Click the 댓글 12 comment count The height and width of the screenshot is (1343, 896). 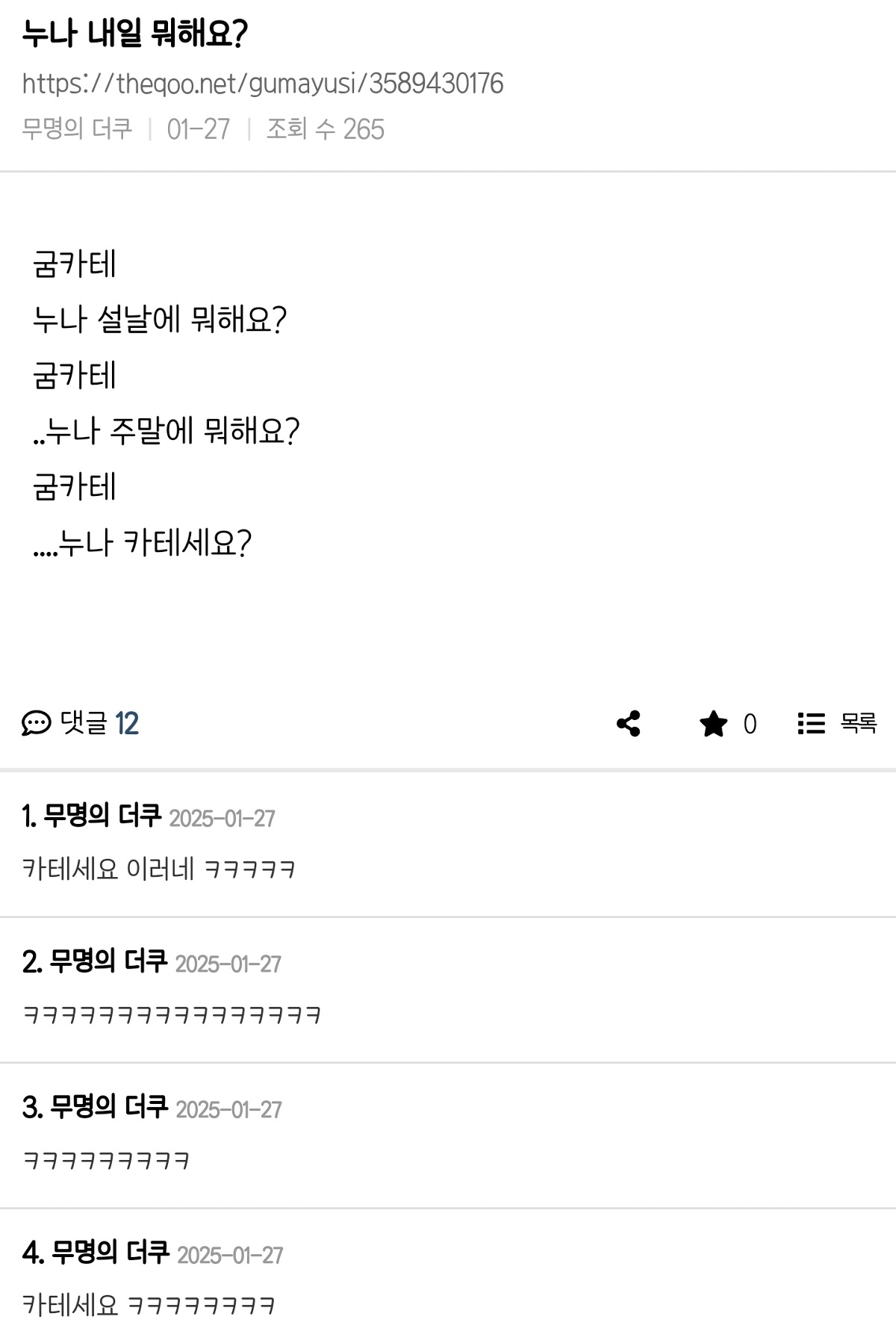99,723
